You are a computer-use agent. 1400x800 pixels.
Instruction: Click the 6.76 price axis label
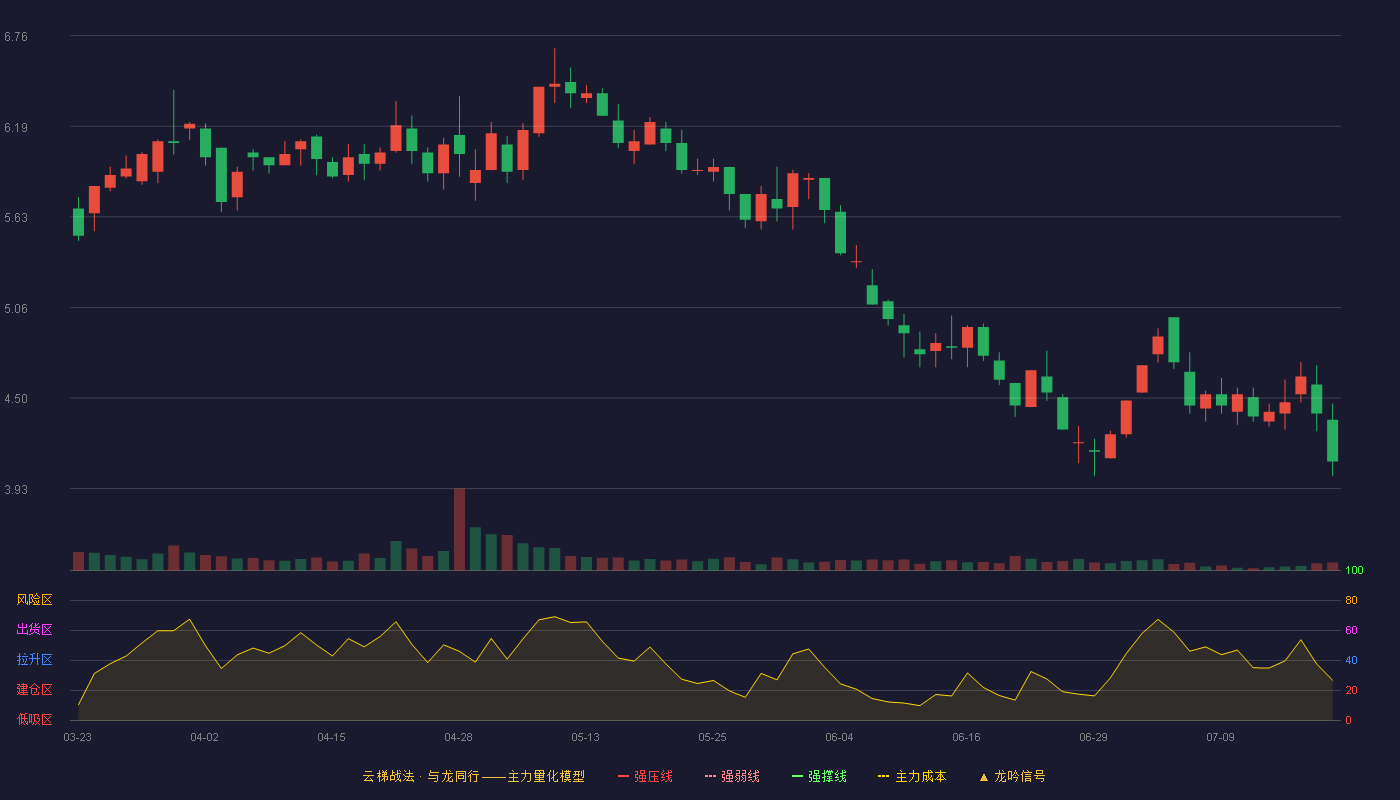[16, 37]
